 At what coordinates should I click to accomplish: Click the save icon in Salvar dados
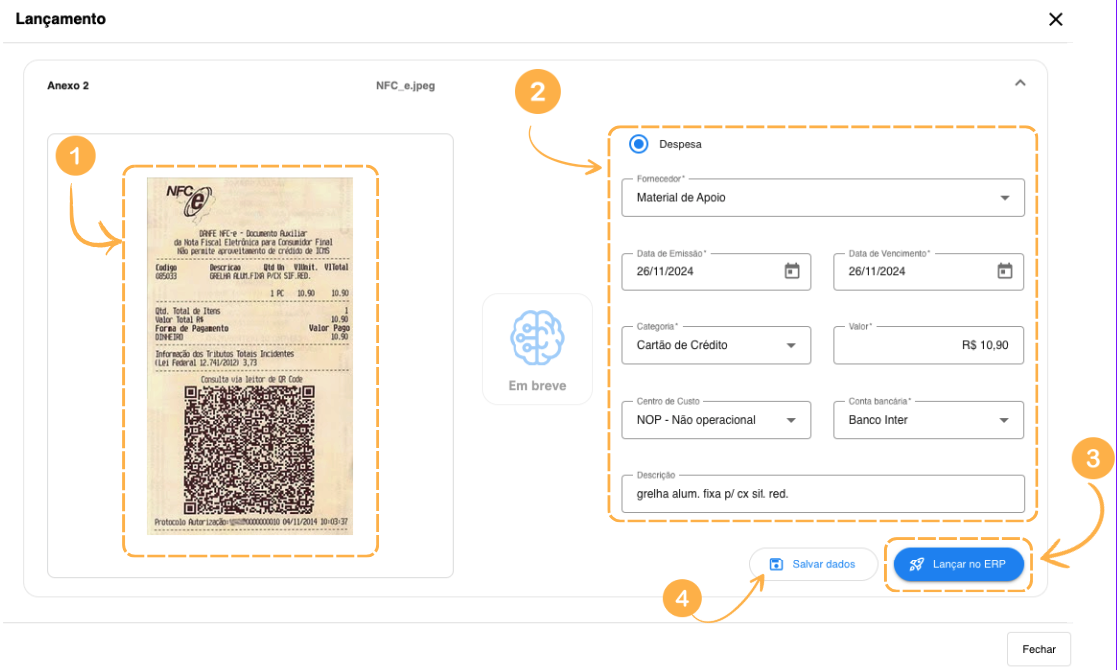[776, 565]
